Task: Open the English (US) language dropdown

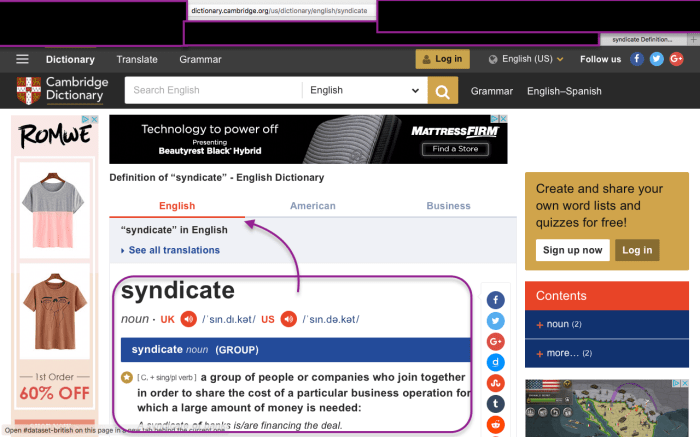Action: point(526,59)
